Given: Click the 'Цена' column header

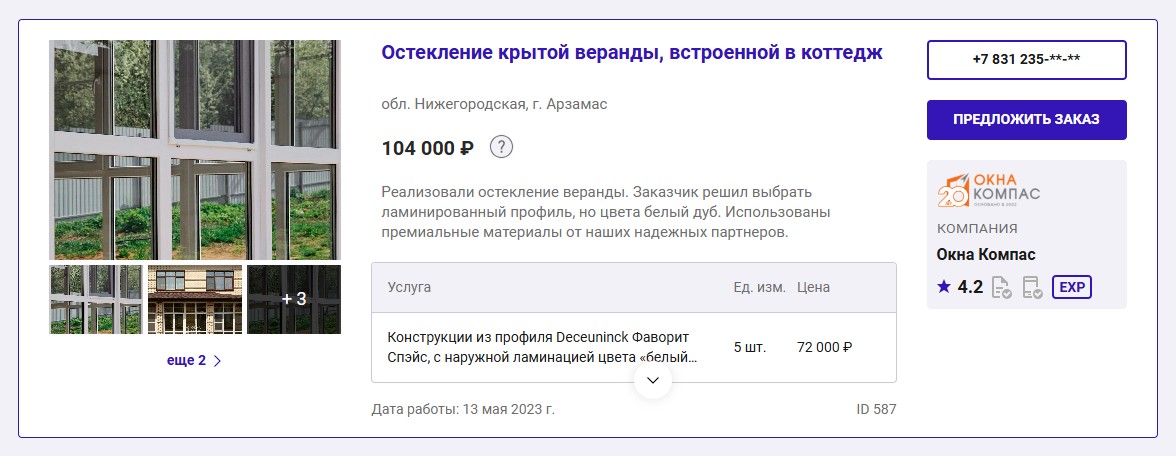Looking at the screenshot, I should (813, 287).
